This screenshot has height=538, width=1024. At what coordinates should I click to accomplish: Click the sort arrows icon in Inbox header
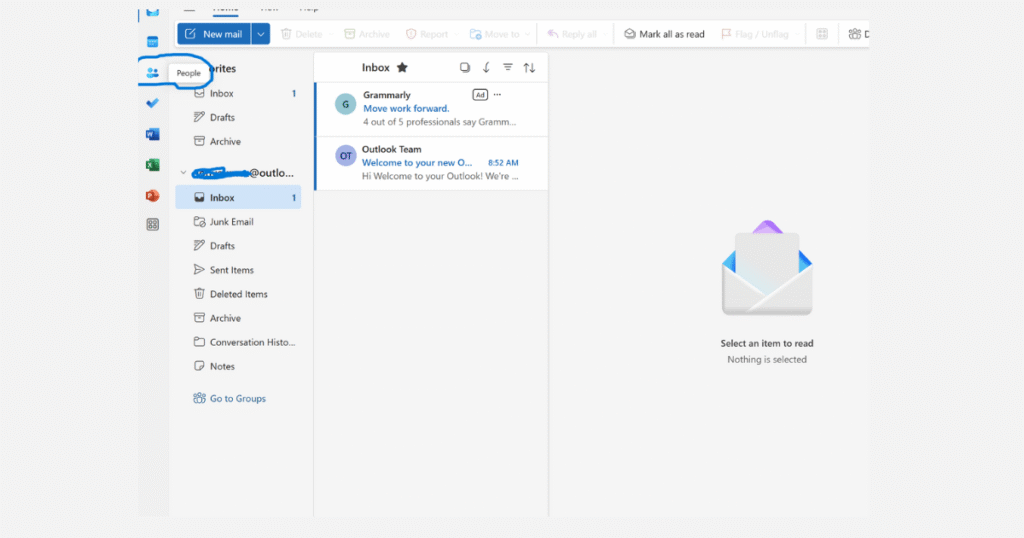529,68
